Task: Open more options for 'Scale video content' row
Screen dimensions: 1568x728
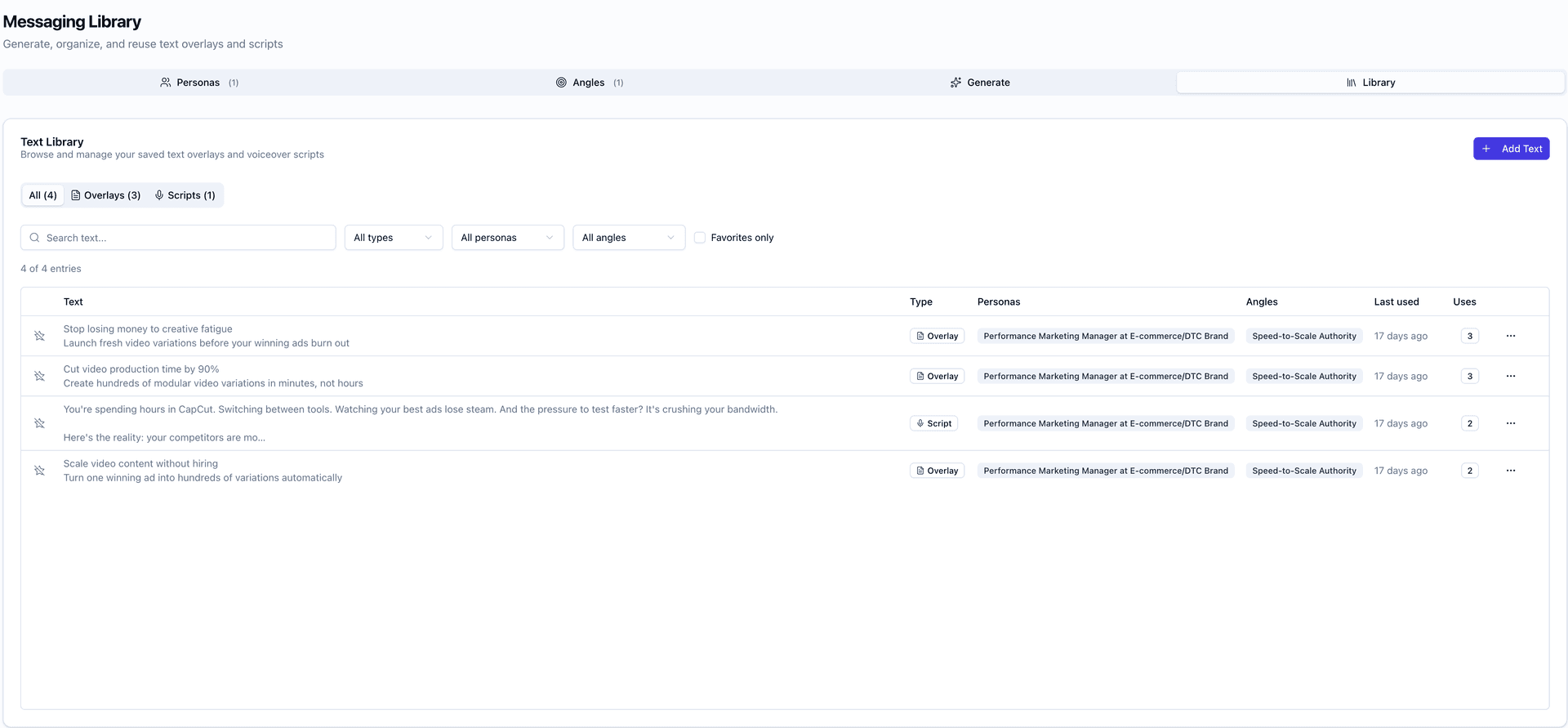Action: [x=1511, y=471]
